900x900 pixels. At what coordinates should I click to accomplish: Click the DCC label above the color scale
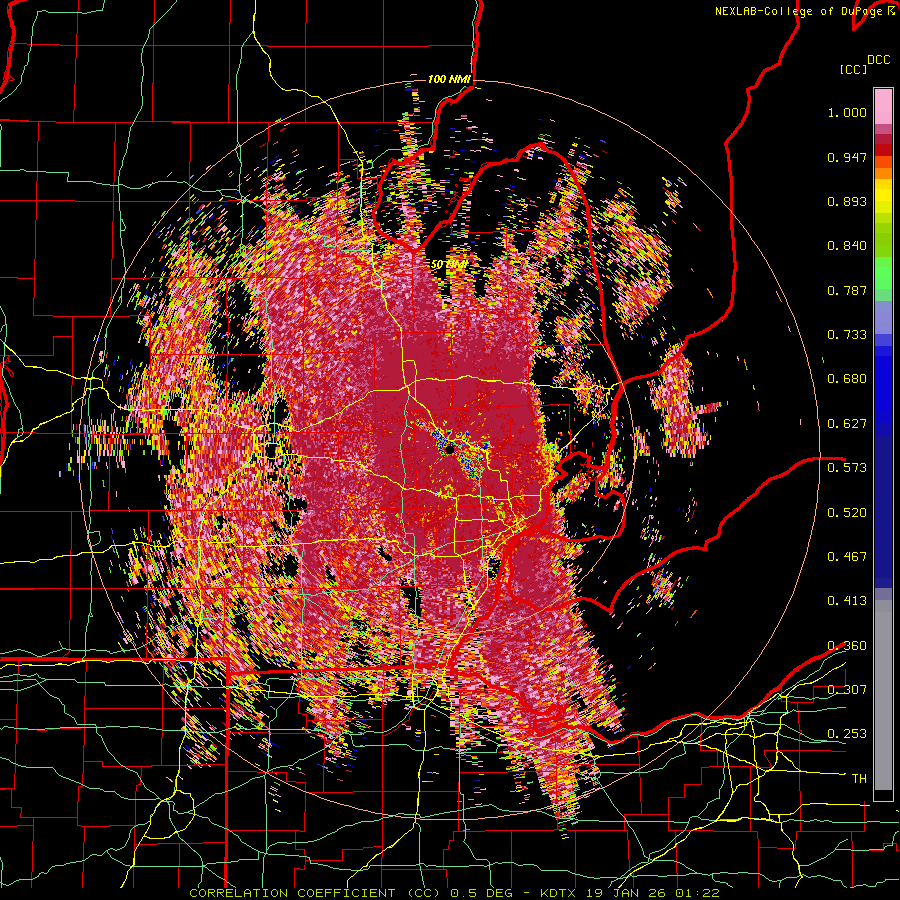(x=878, y=60)
